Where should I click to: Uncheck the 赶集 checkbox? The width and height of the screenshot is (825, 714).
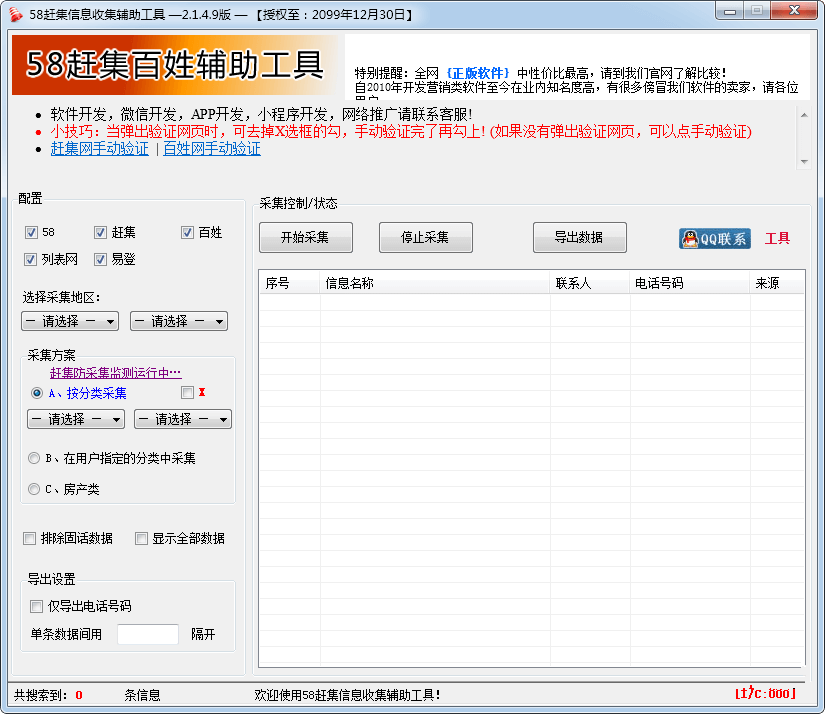[100, 233]
